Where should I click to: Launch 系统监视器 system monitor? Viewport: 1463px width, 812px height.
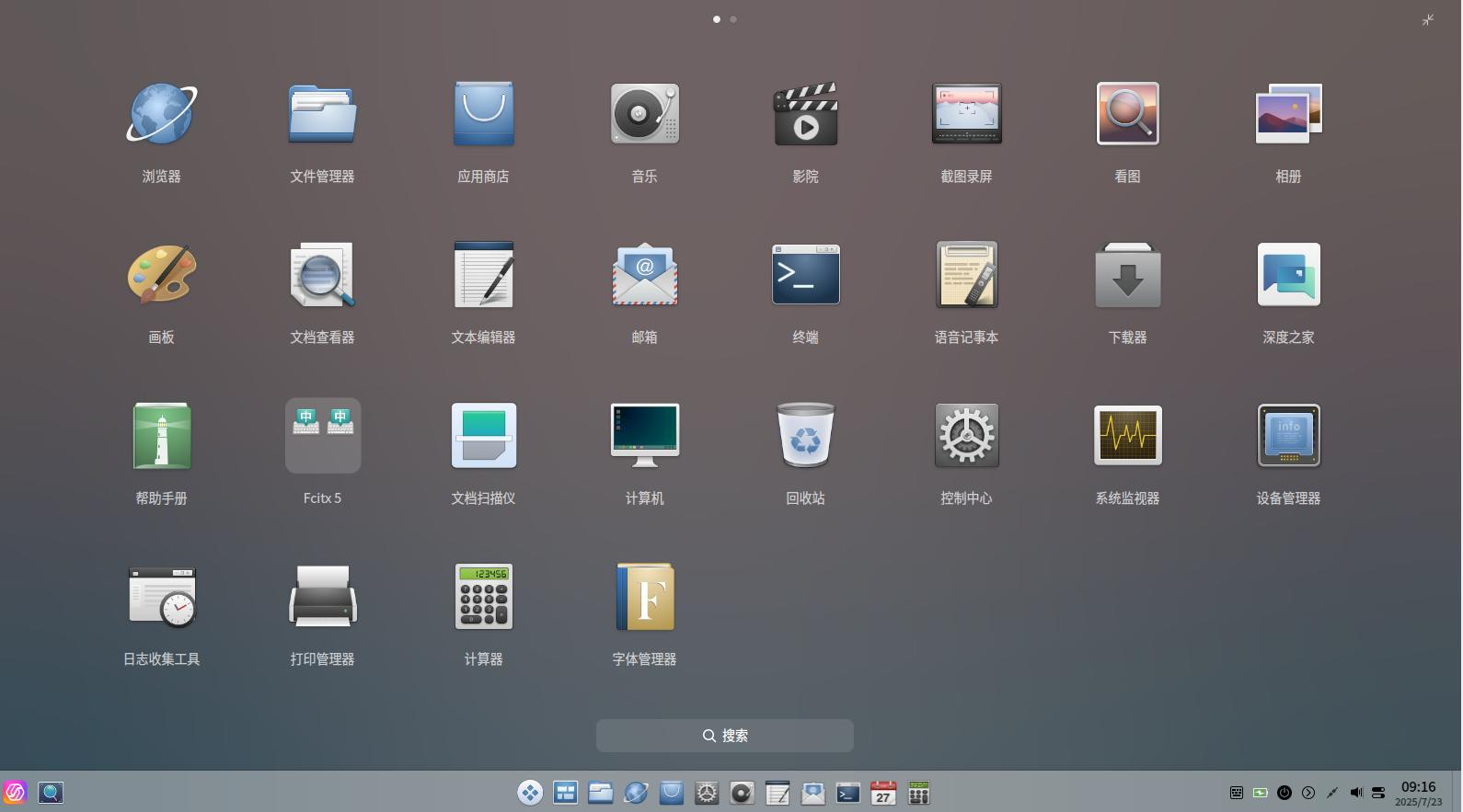point(1127,436)
